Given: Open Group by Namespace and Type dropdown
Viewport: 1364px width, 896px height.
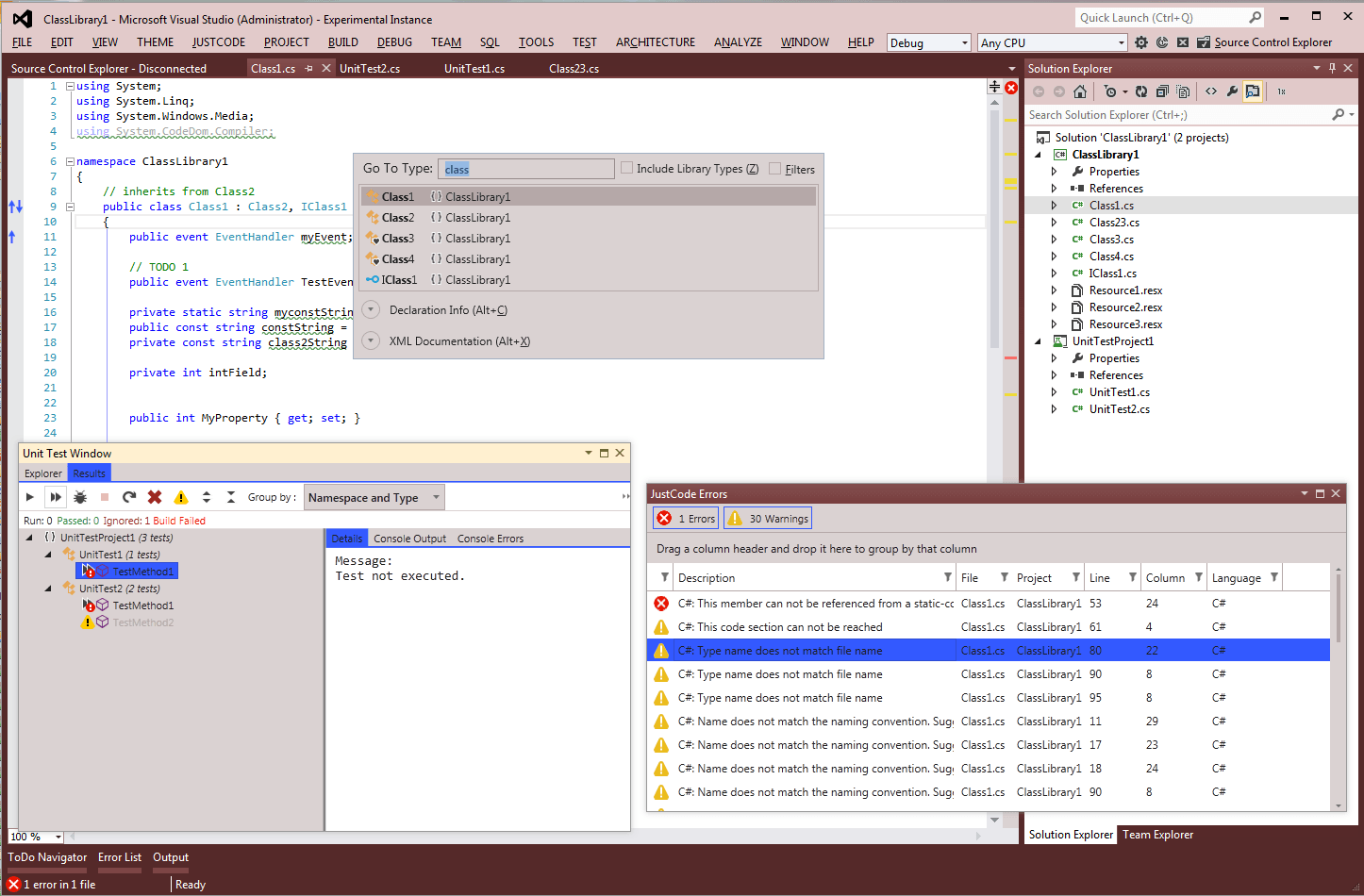Looking at the screenshot, I should 374,497.
